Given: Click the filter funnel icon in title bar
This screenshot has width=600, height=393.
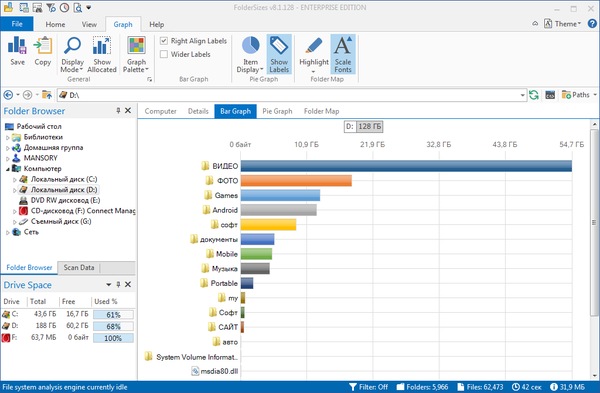Looking at the screenshot, I should click(x=51, y=7).
